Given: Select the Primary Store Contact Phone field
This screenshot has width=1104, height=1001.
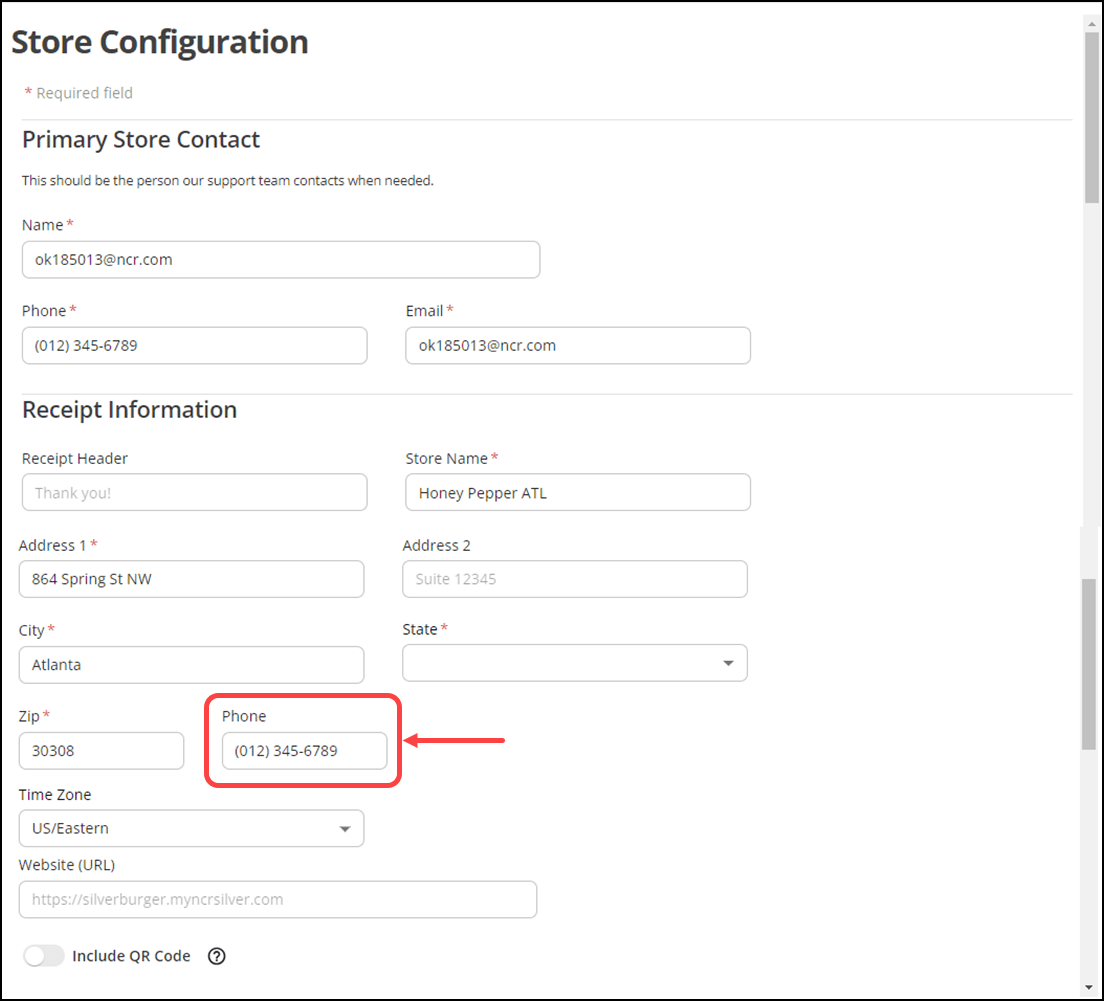Looking at the screenshot, I should [194, 345].
